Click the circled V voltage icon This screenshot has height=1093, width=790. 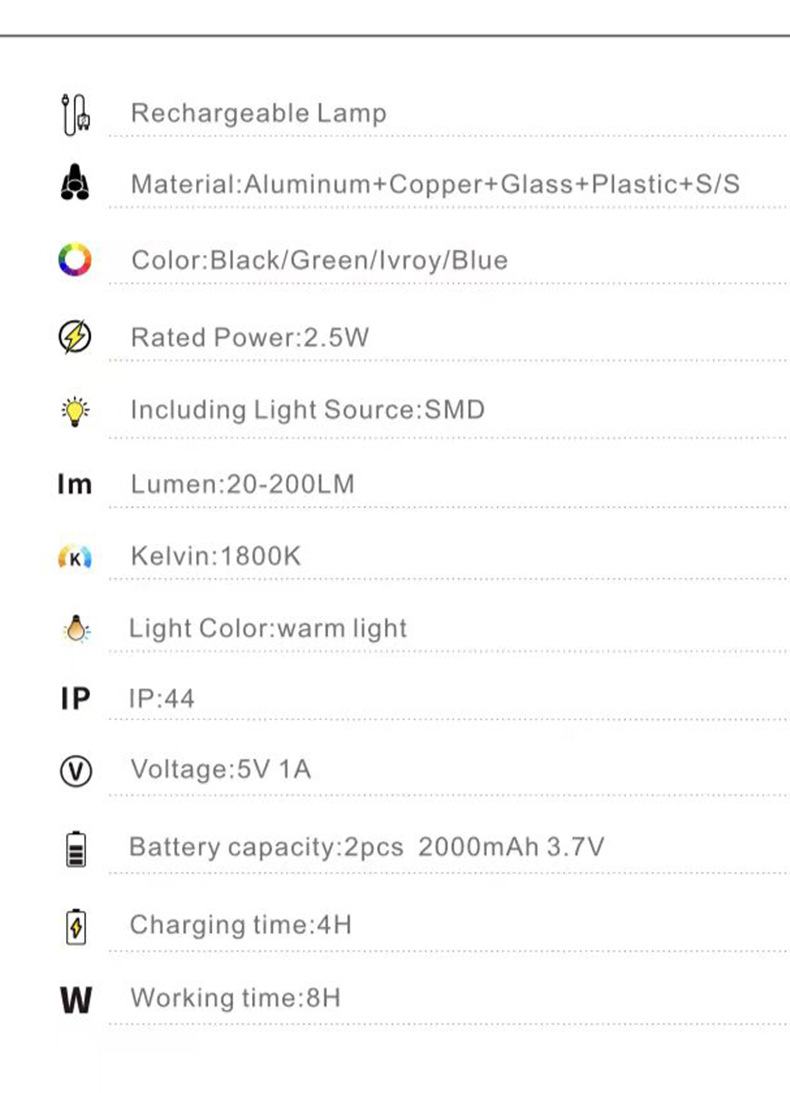point(75,771)
